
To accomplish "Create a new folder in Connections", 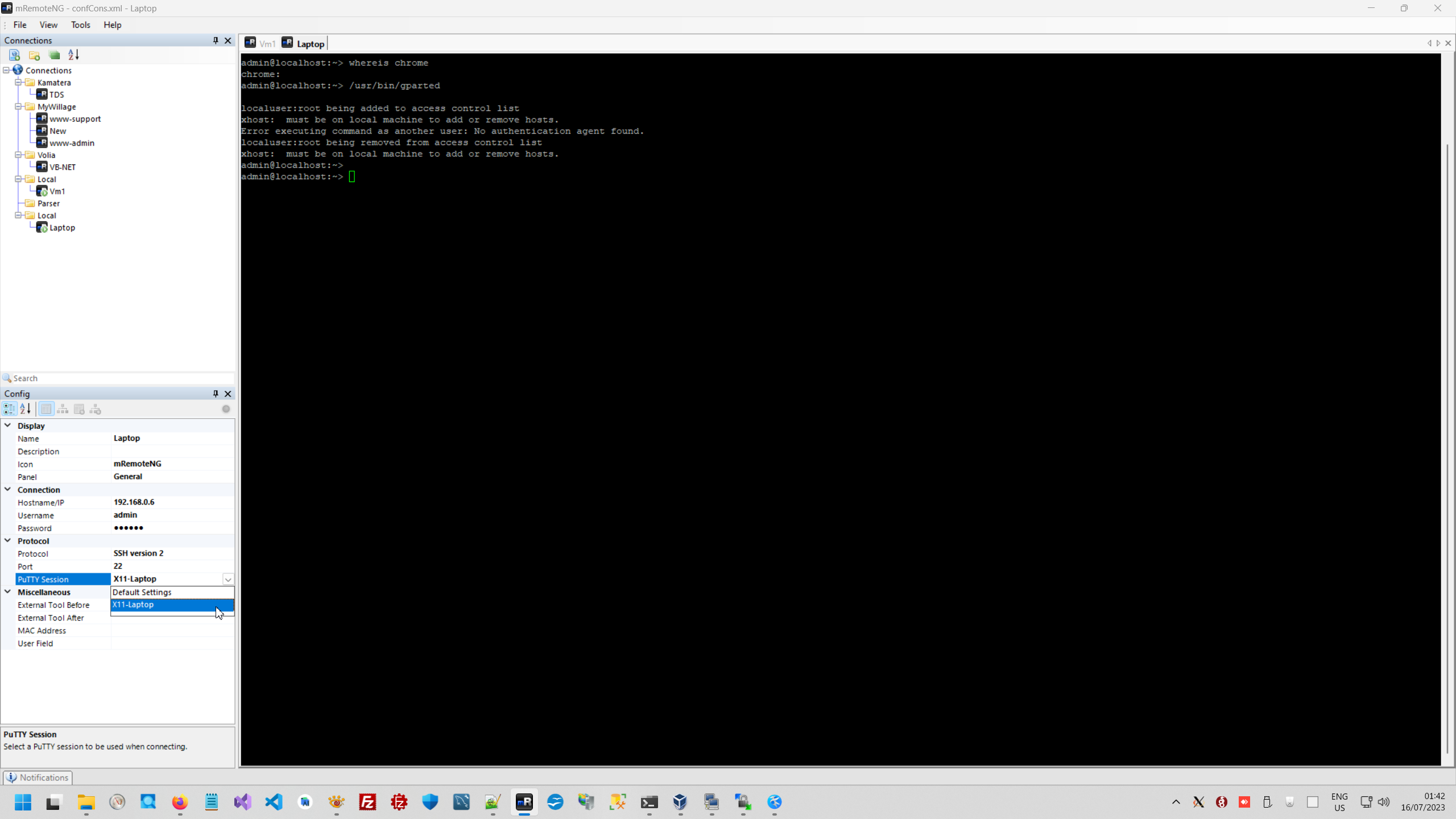I will [34, 55].
